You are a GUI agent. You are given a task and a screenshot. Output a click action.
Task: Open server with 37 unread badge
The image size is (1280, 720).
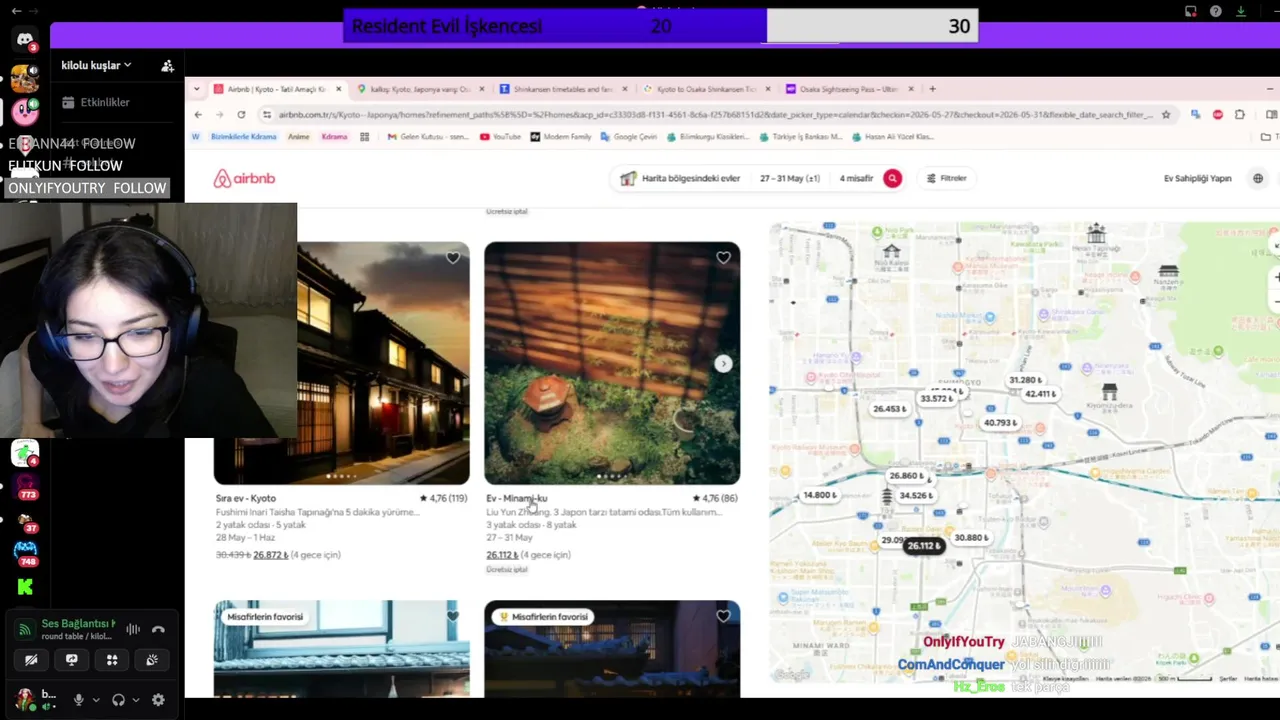pyautogui.click(x=25, y=520)
